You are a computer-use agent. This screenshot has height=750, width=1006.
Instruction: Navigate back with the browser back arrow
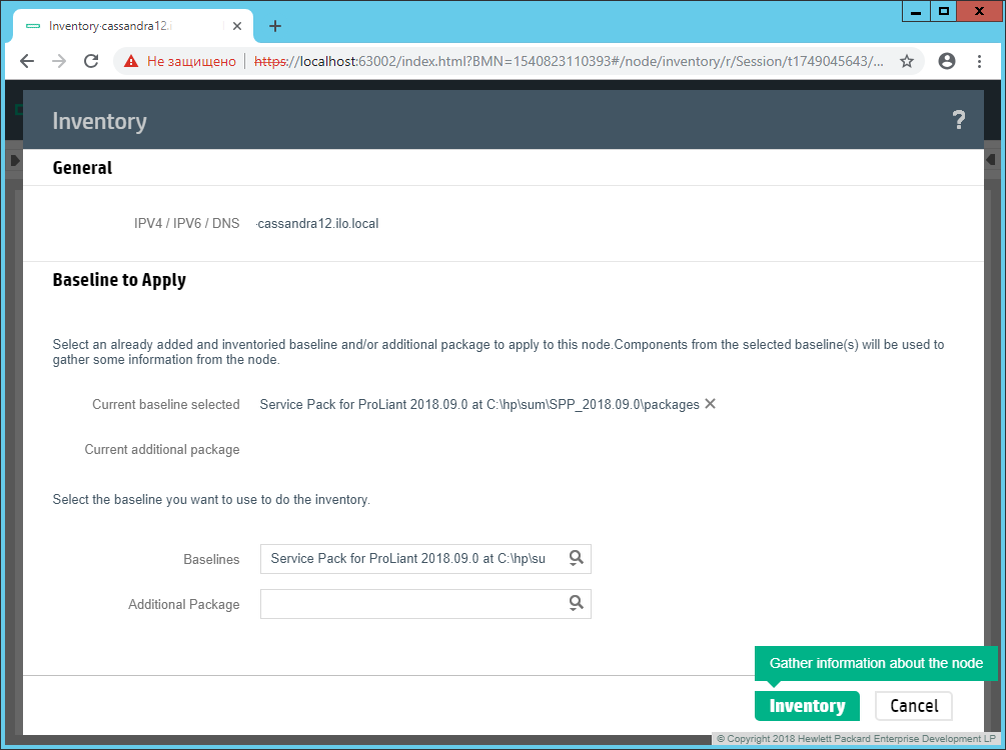click(x=27, y=61)
